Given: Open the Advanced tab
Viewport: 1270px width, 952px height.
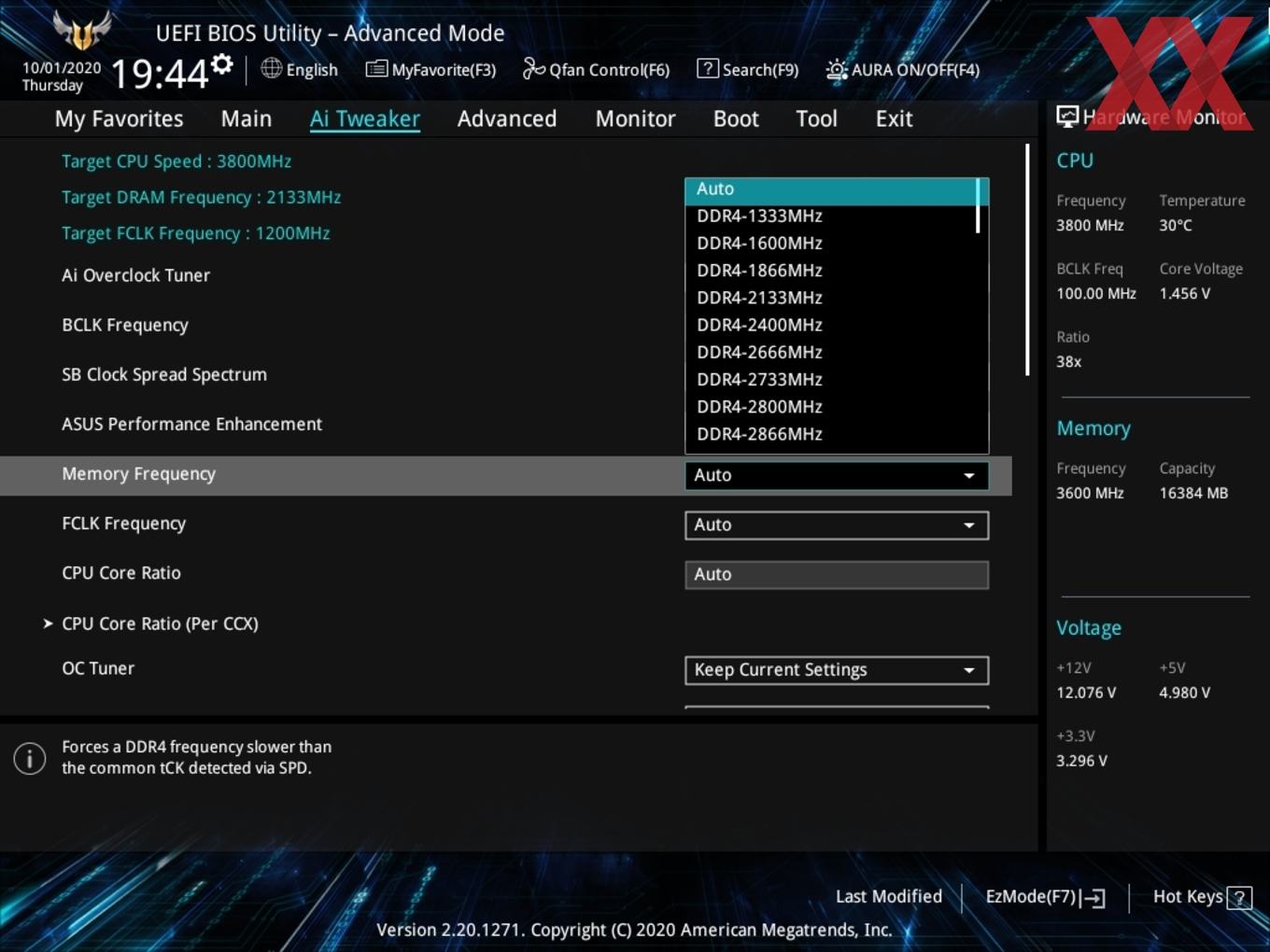Looking at the screenshot, I should [507, 119].
